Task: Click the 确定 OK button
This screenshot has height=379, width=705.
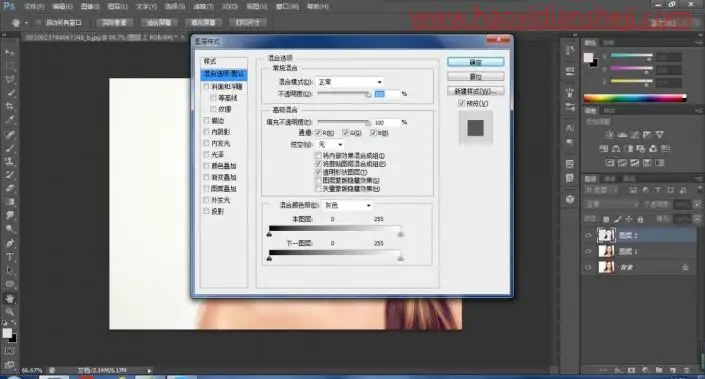Action: (x=475, y=62)
